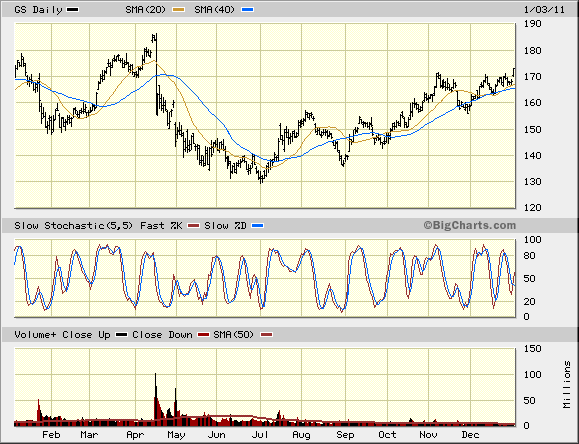Click the Feb month label
The image size is (579, 444).
[x=51, y=435]
